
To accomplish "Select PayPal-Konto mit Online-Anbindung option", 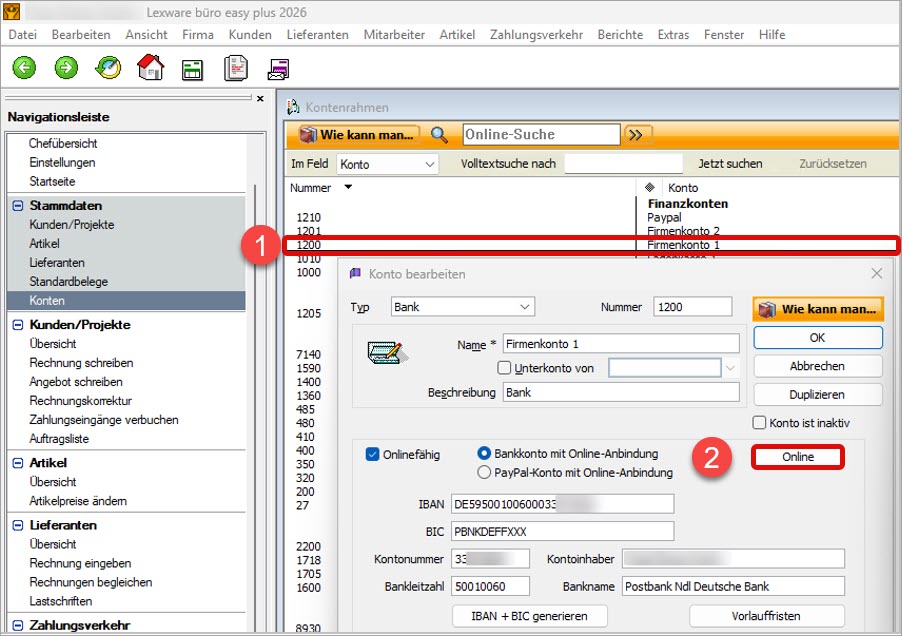I will 485,473.
